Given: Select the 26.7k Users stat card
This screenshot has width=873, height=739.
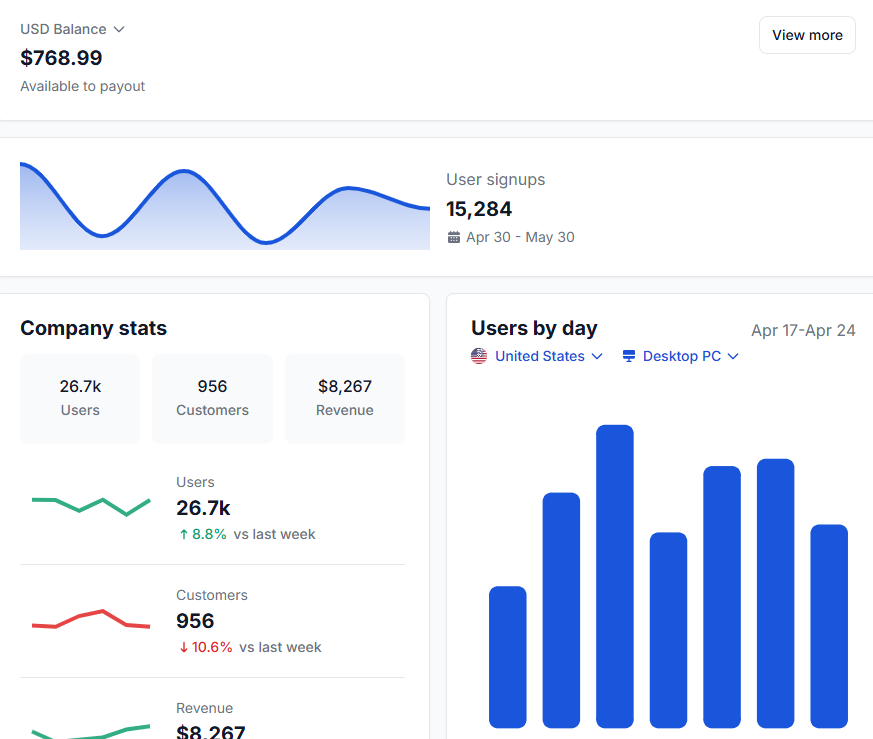Looking at the screenshot, I should pyautogui.click(x=80, y=398).
